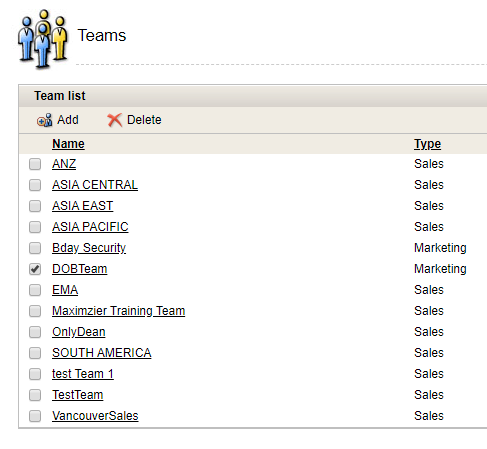Uncheck the DOBTeam checkbox
The height and width of the screenshot is (449, 487).
pos(35,269)
